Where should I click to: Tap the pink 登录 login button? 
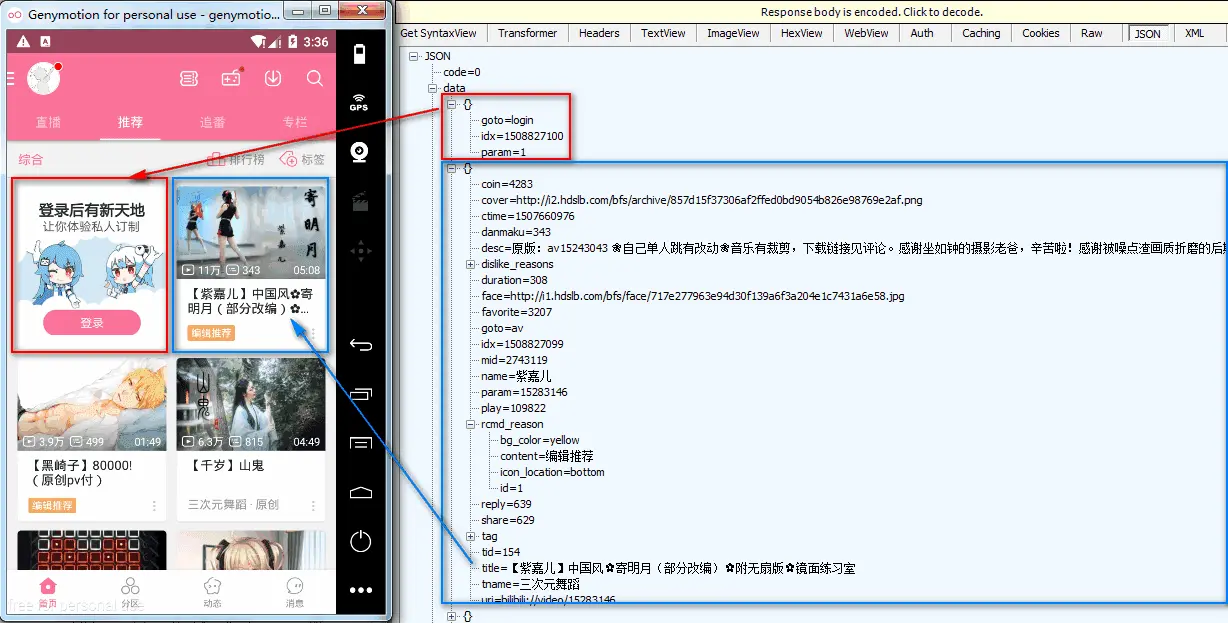(92, 323)
